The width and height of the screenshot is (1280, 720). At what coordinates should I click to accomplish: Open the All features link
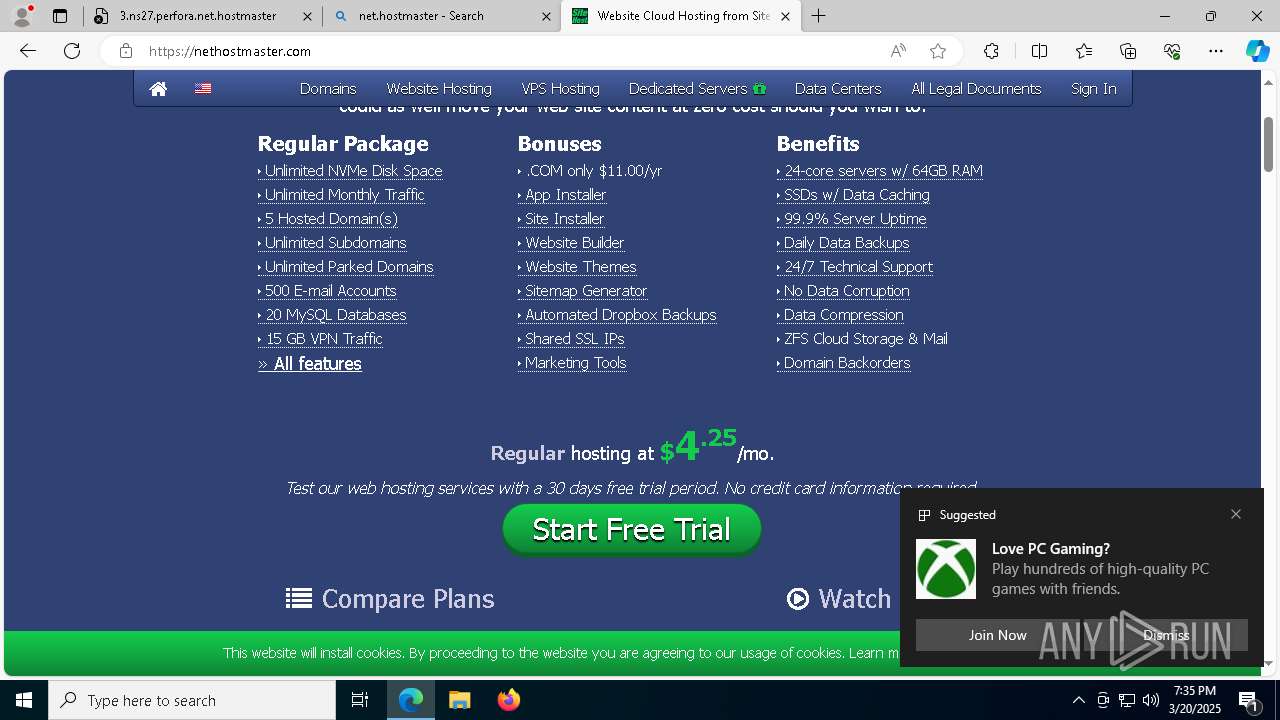point(310,364)
